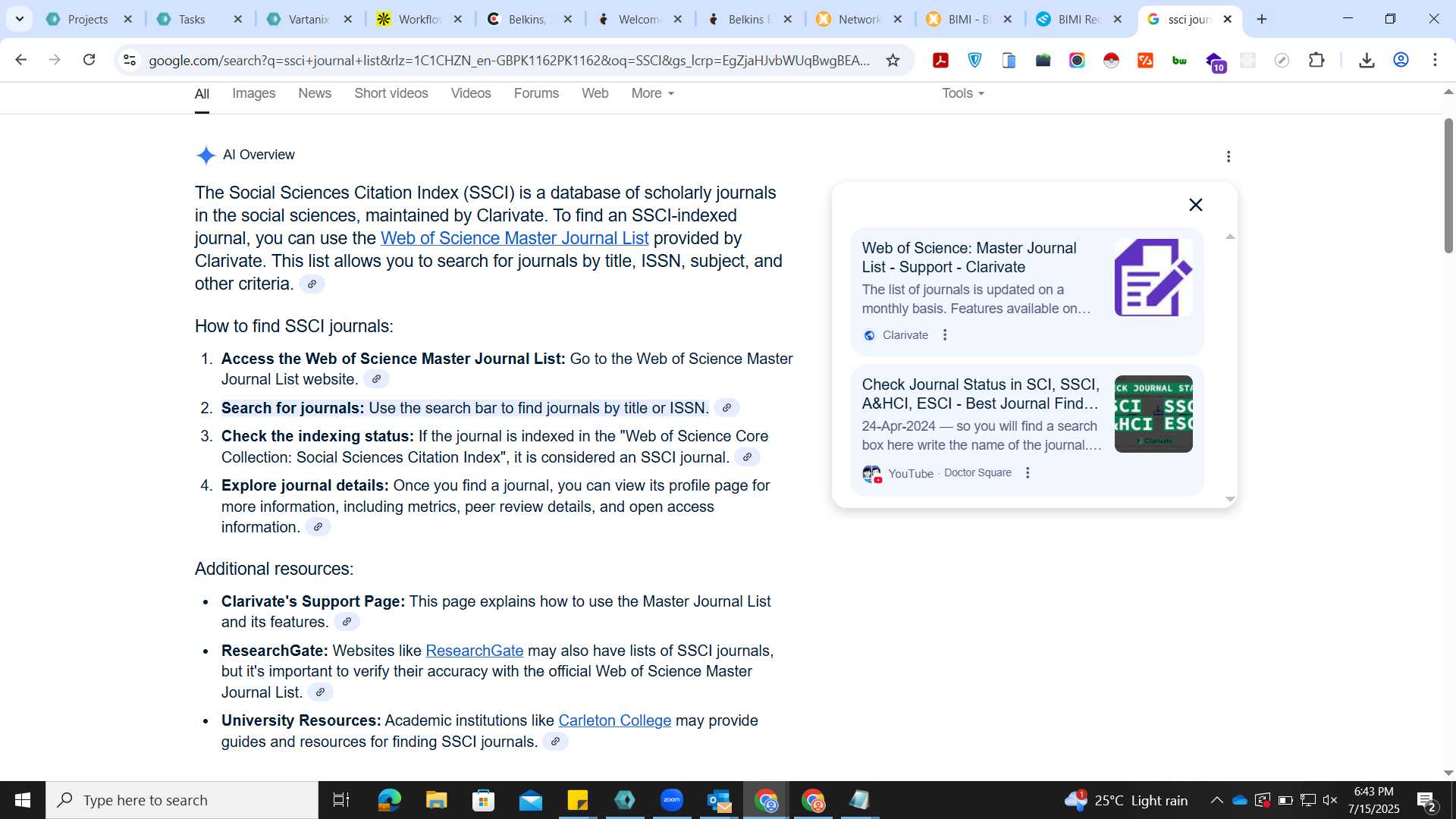1456x819 pixels.
Task: Open the tab search dropdown arrow
Action: (20, 19)
